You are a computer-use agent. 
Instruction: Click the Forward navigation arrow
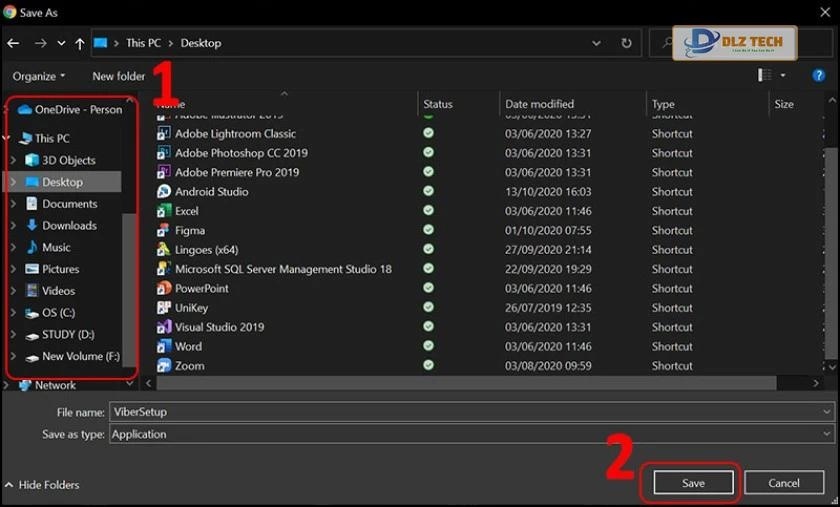(41, 43)
